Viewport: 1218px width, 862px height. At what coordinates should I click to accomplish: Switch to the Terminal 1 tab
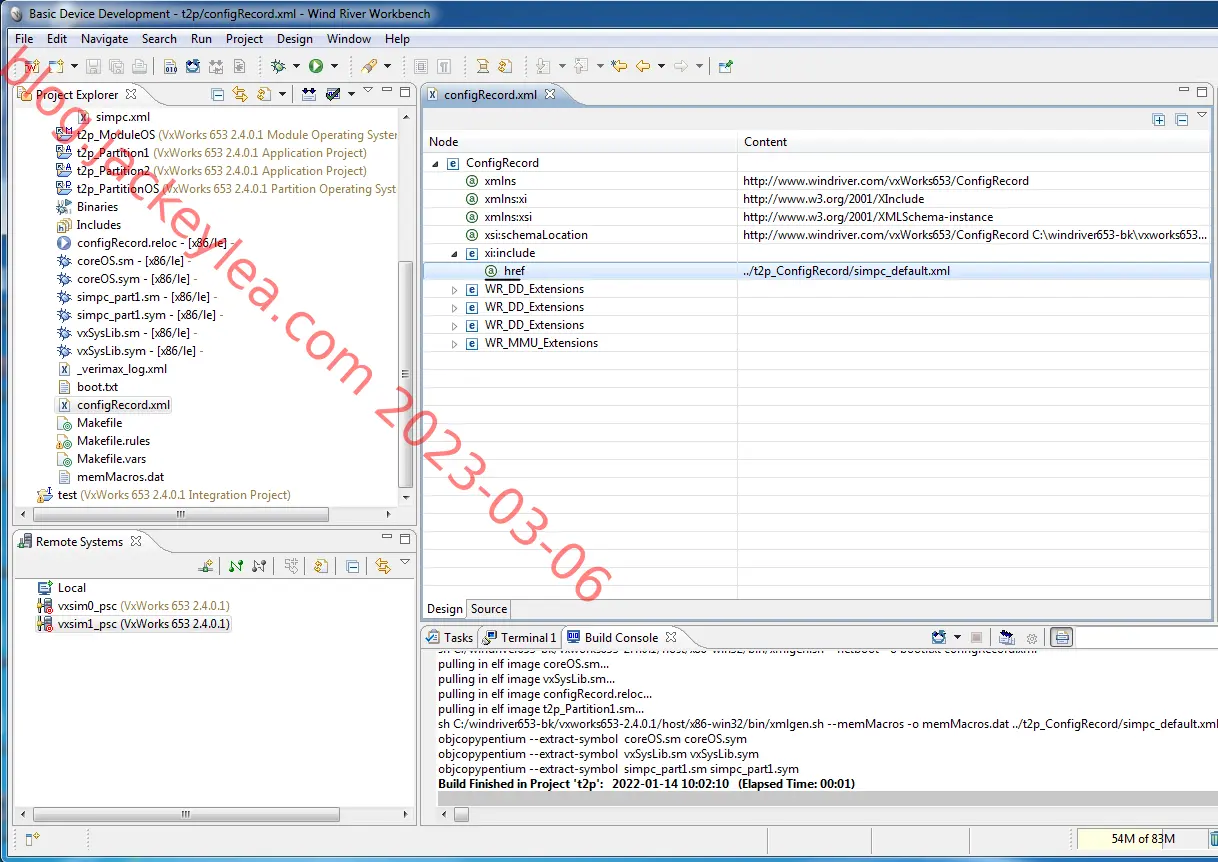tap(519, 637)
